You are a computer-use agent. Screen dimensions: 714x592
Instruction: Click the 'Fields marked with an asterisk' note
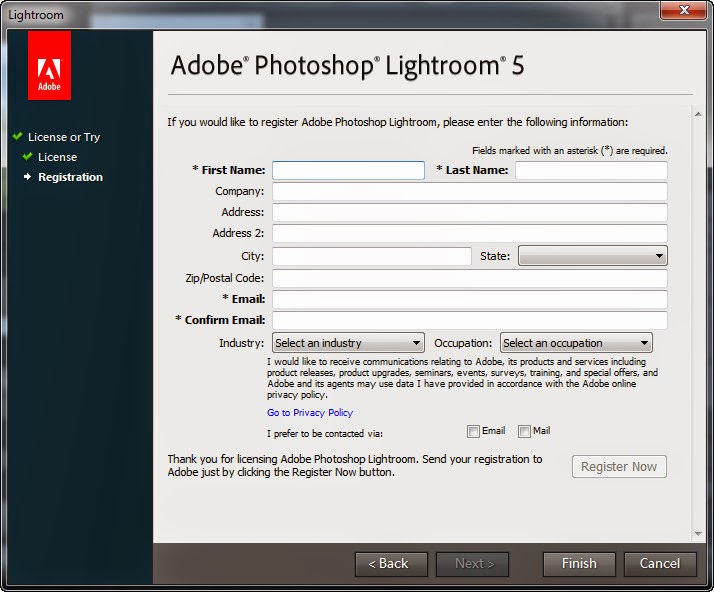(x=570, y=150)
